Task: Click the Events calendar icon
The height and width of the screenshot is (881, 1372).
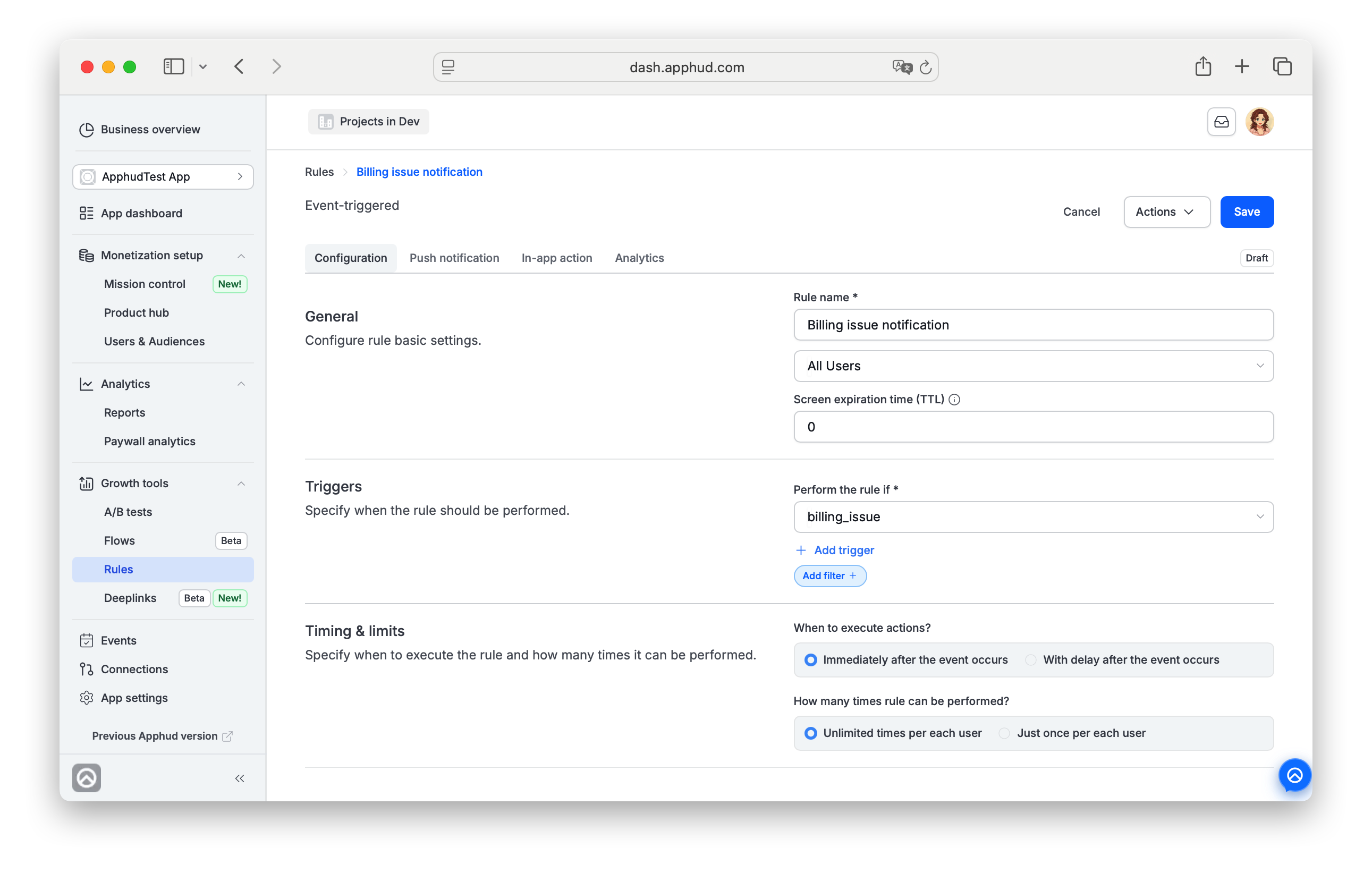Action: tap(87, 641)
